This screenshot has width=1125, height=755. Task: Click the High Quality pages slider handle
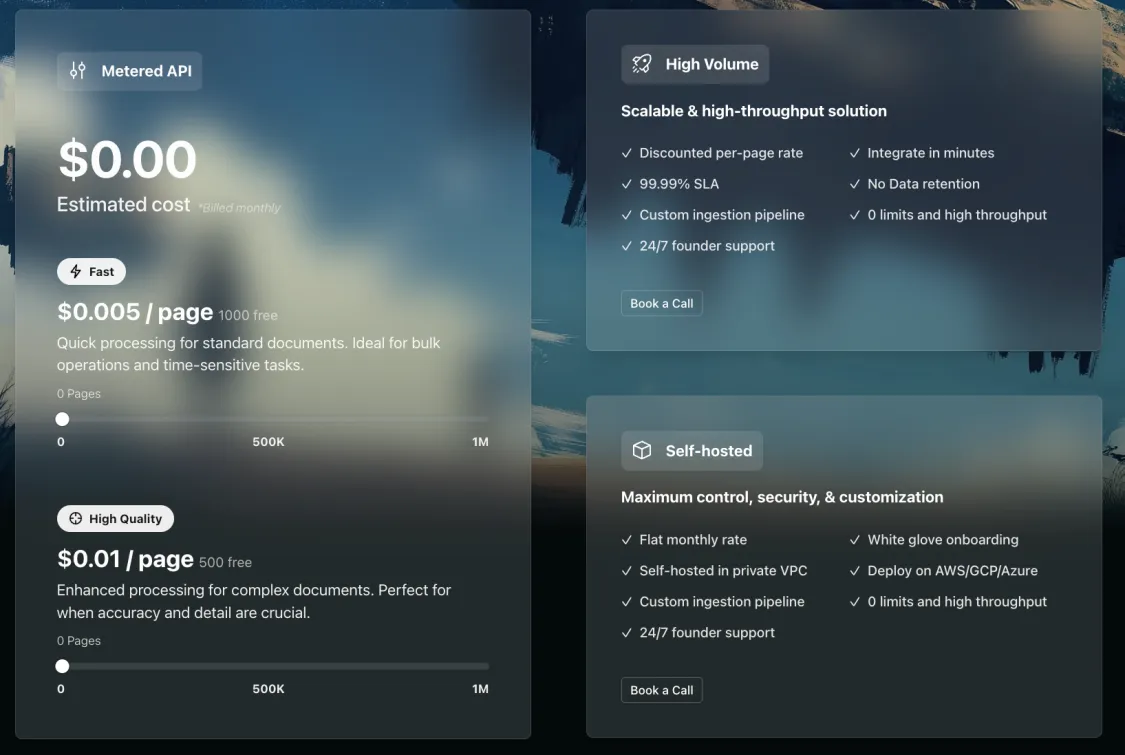point(62,666)
